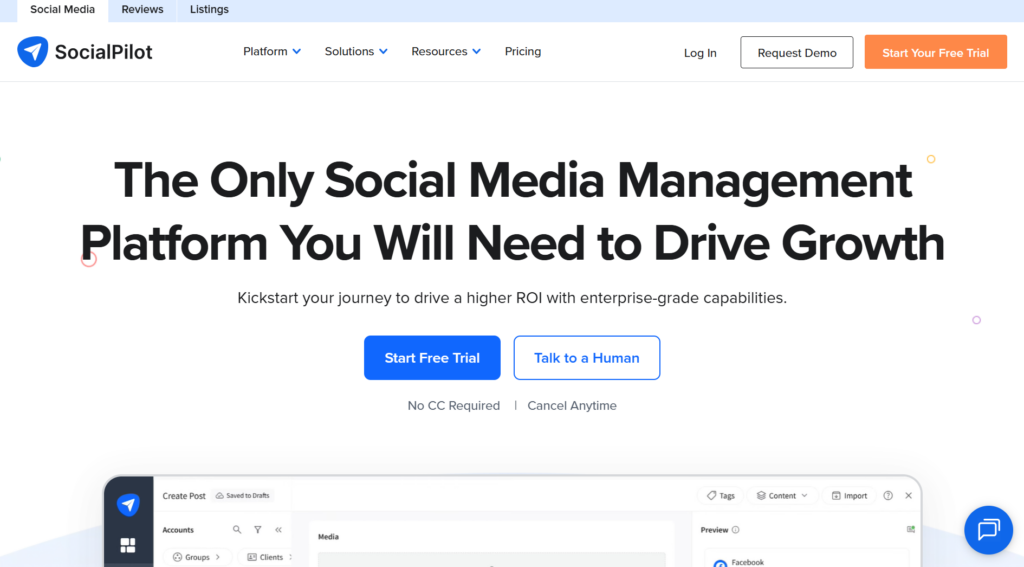Collapse Accounts panel with double-chevron icon
The height and width of the screenshot is (567, 1024).
pyautogui.click(x=278, y=530)
